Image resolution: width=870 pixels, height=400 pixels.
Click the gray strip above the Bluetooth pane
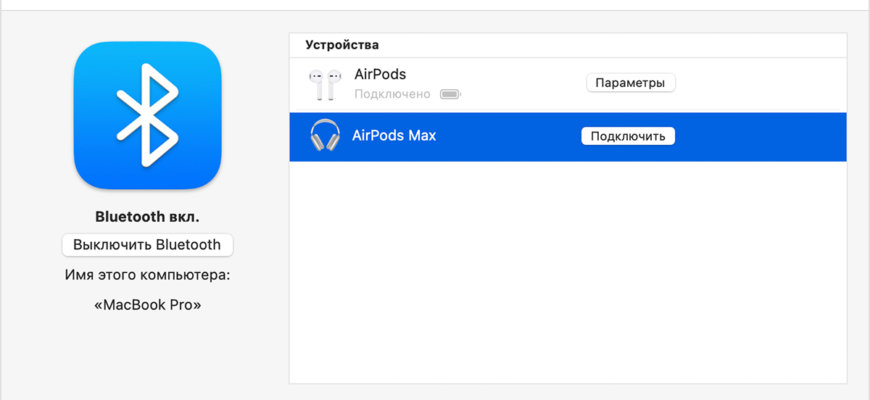[x=435, y=5]
